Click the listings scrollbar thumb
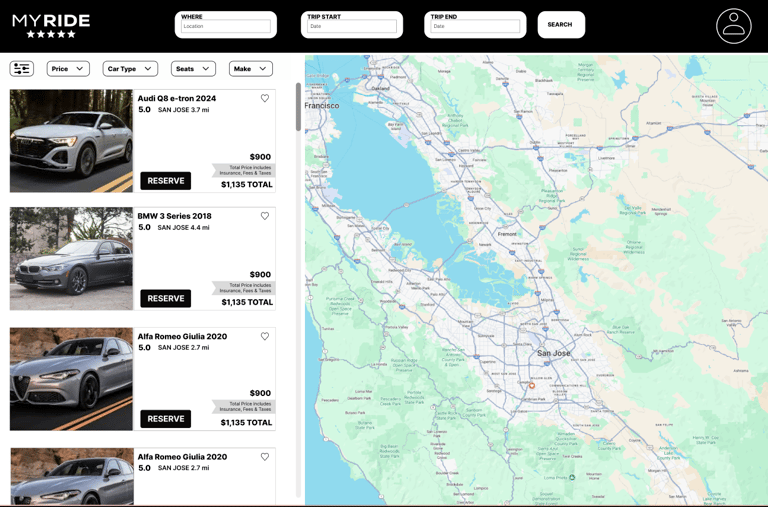This screenshot has width=768, height=507. click(x=298, y=107)
